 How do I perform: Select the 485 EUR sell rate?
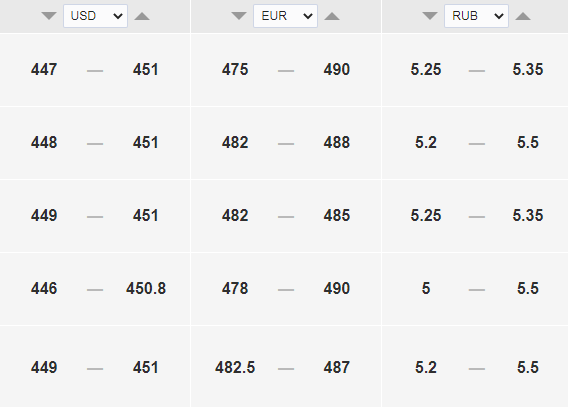point(337,215)
